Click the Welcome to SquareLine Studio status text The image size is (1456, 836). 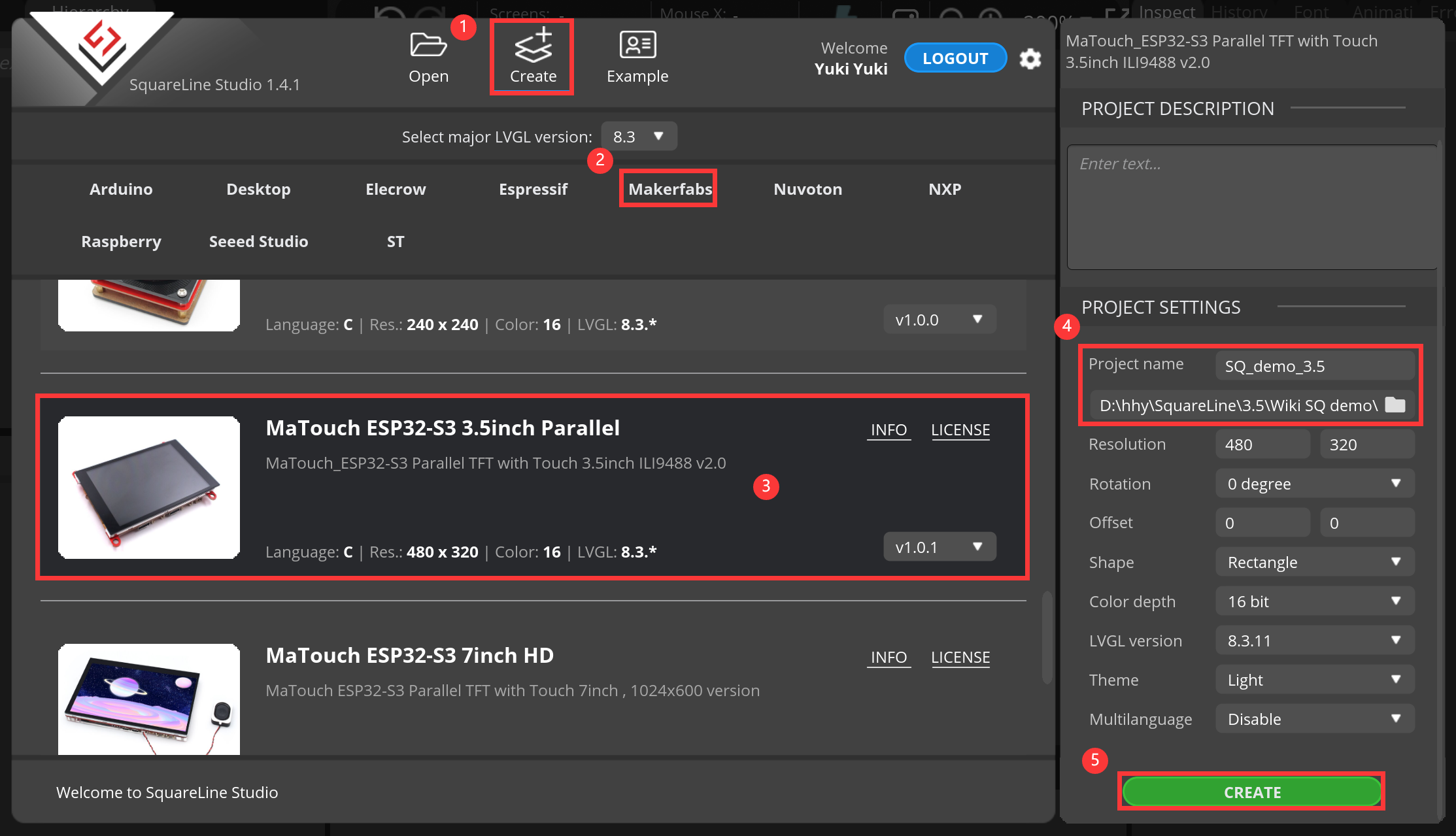tap(167, 792)
